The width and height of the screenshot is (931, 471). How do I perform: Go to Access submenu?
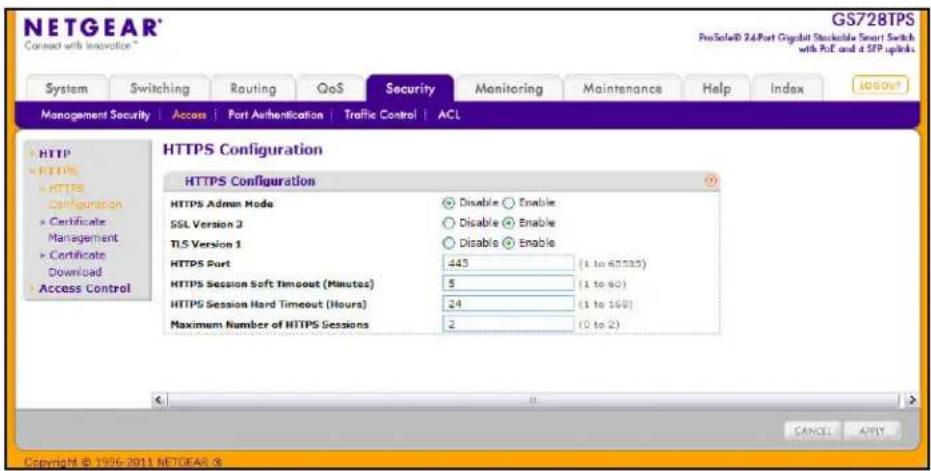189,115
